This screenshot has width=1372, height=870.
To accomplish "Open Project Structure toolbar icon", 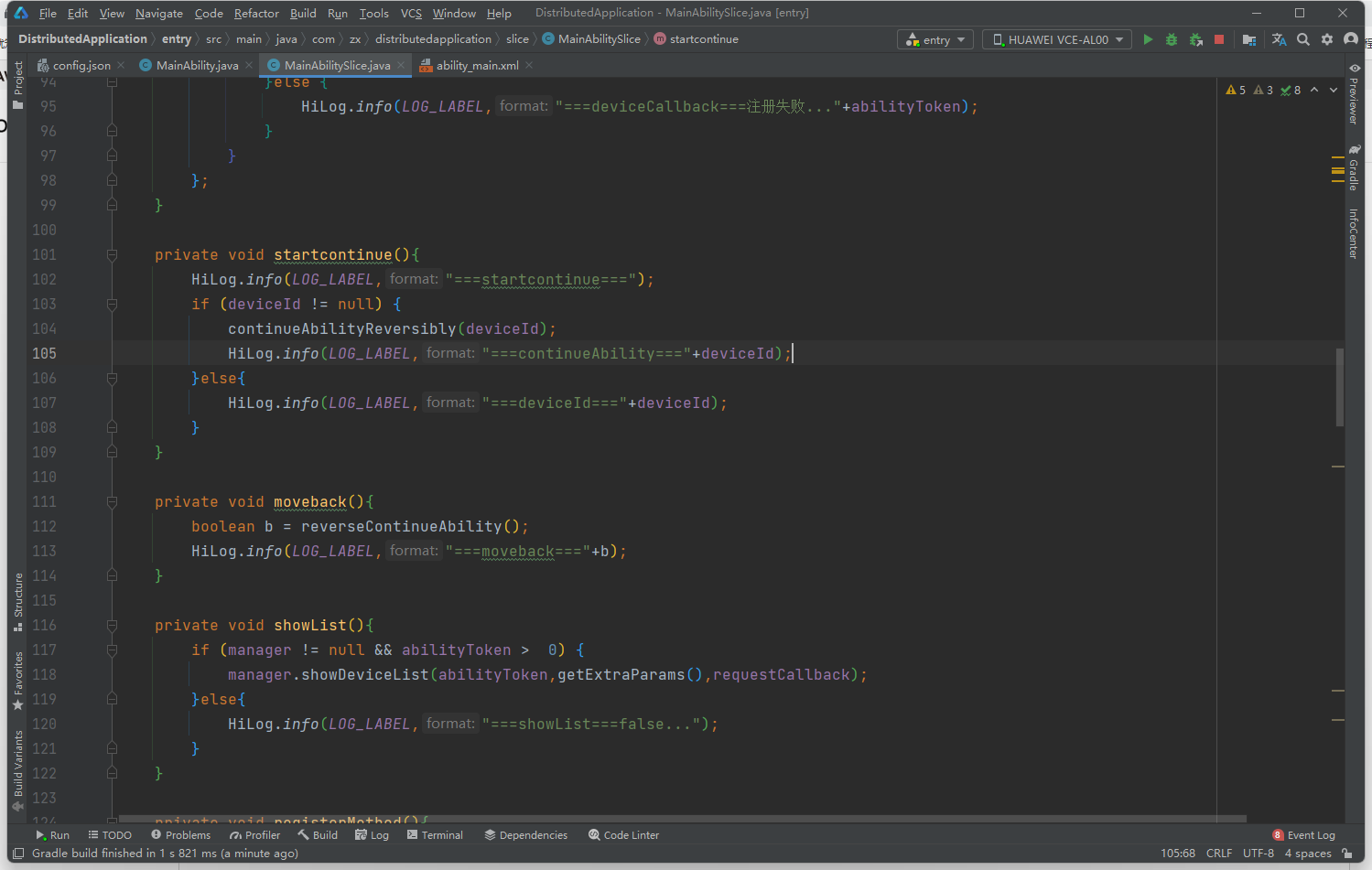I will (1249, 39).
